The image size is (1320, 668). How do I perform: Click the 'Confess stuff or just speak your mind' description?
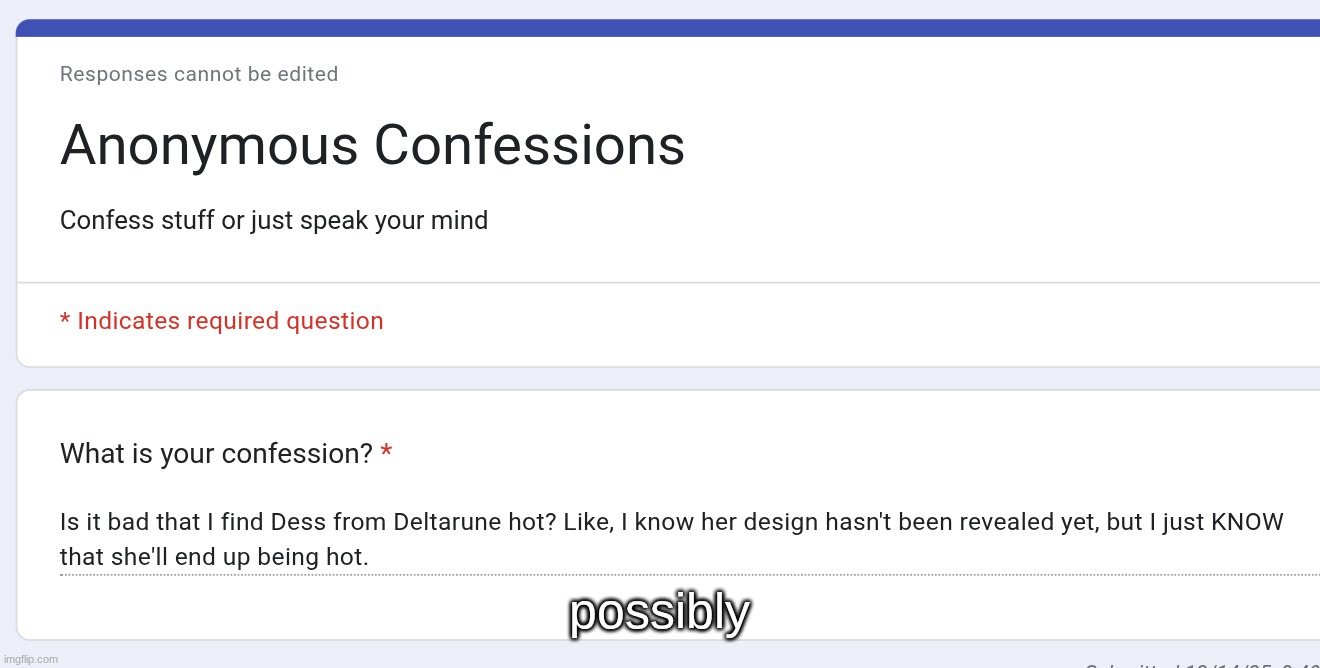pyautogui.click(x=274, y=220)
